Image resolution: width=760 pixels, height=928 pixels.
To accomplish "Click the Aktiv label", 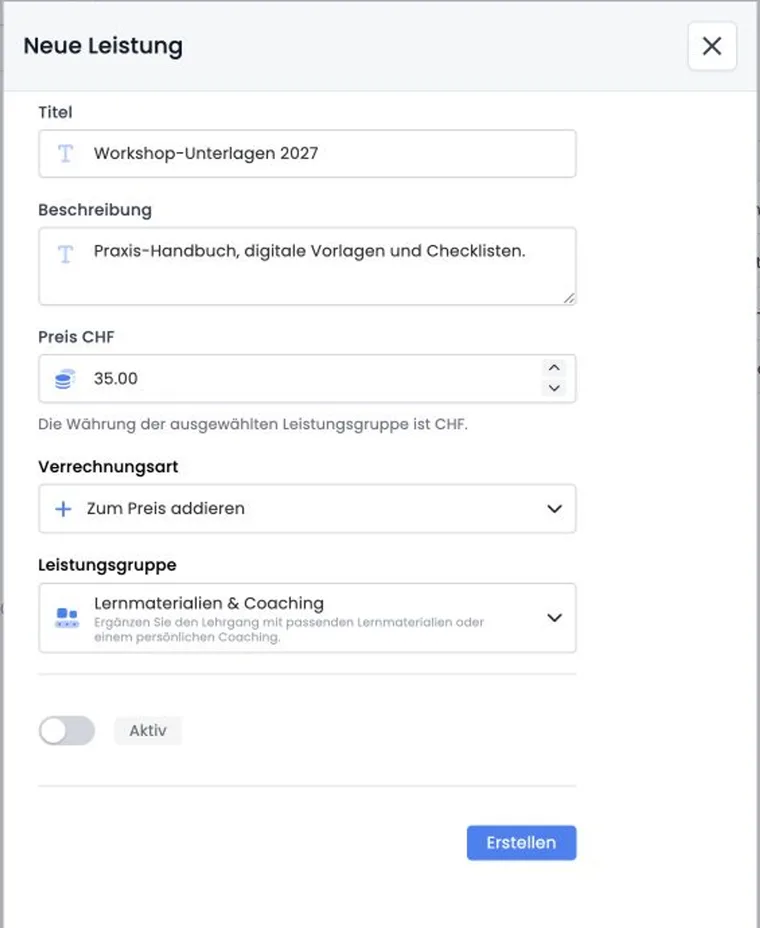I will click(x=148, y=730).
